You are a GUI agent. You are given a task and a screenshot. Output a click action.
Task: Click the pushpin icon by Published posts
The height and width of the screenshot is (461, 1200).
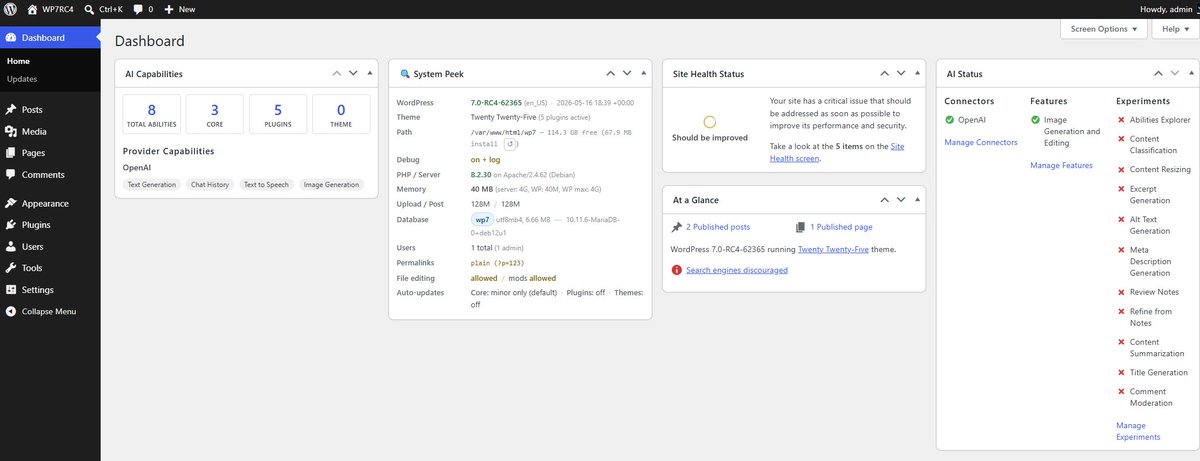[677, 227]
